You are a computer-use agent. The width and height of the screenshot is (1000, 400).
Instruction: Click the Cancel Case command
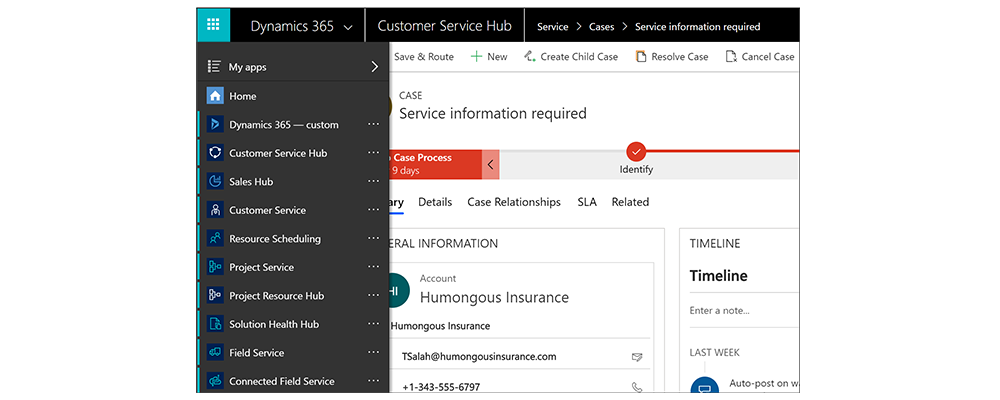pyautogui.click(x=760, y=57)
